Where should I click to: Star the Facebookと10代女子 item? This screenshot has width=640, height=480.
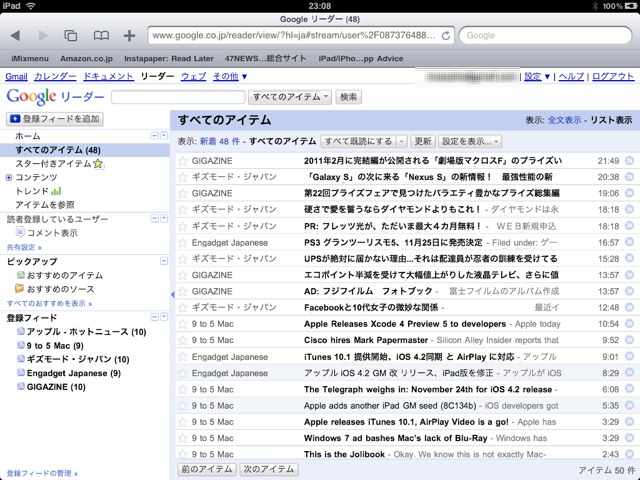click(x=182, y=308)
